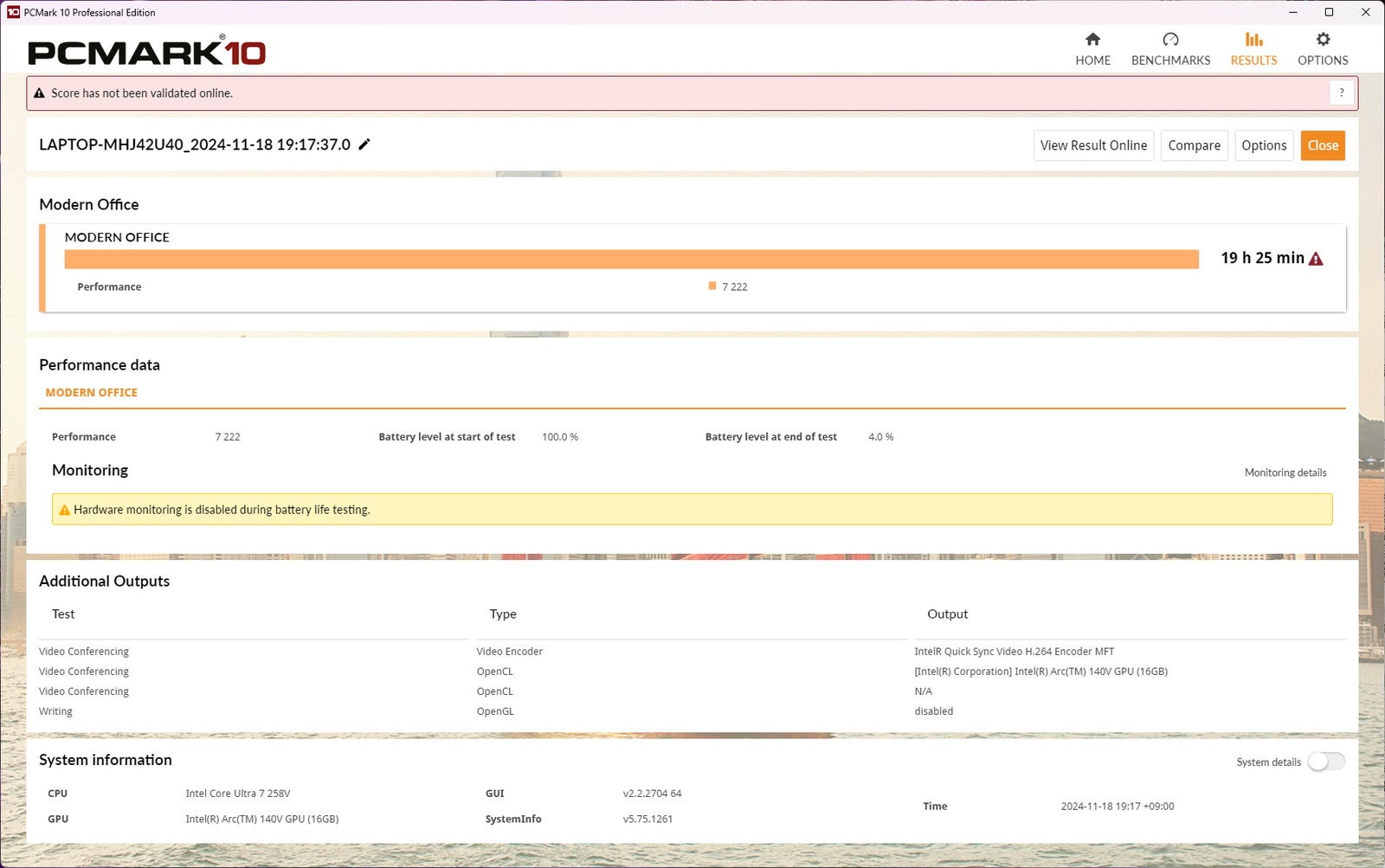This screenshot has height=868, width=1385.
Task: Toggle the System details switch
Action: coord(1325,762)
